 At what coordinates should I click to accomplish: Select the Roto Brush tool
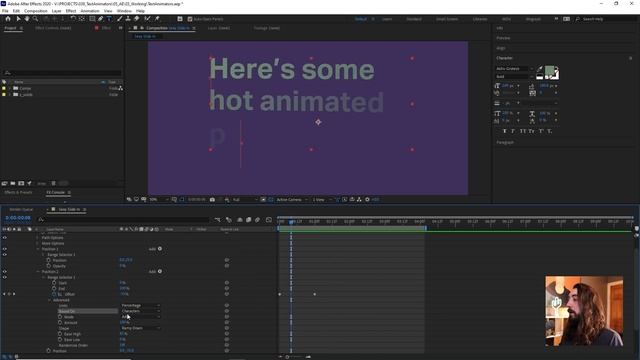pyautogui.click(x=147, y=19)
